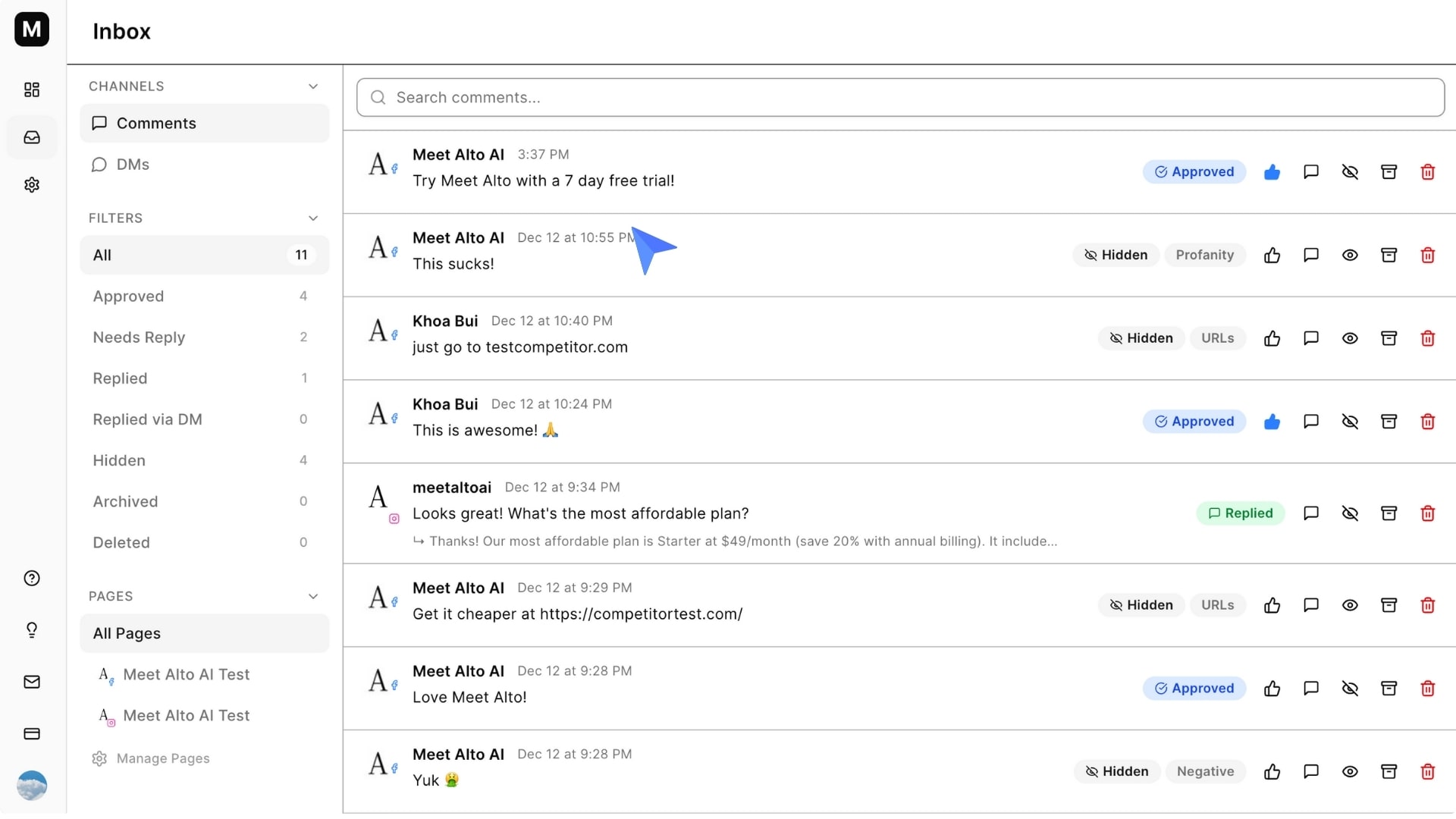This screenshot has width=1456, height=819.
Task: Click inside the Search comments field
Action: pyautogui.click(x=682, y=97)
